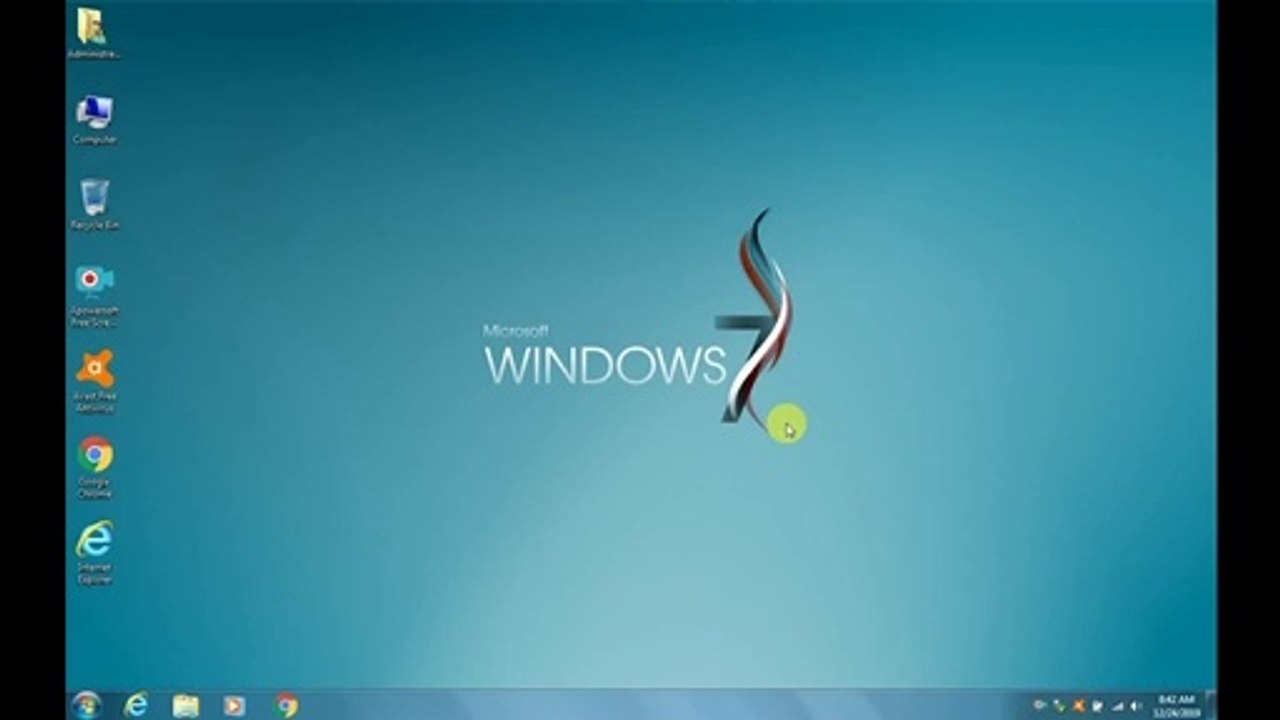1280x720 pixels.
Task: Select the Internet Explorer desktop shortcut
Action: 95,552
